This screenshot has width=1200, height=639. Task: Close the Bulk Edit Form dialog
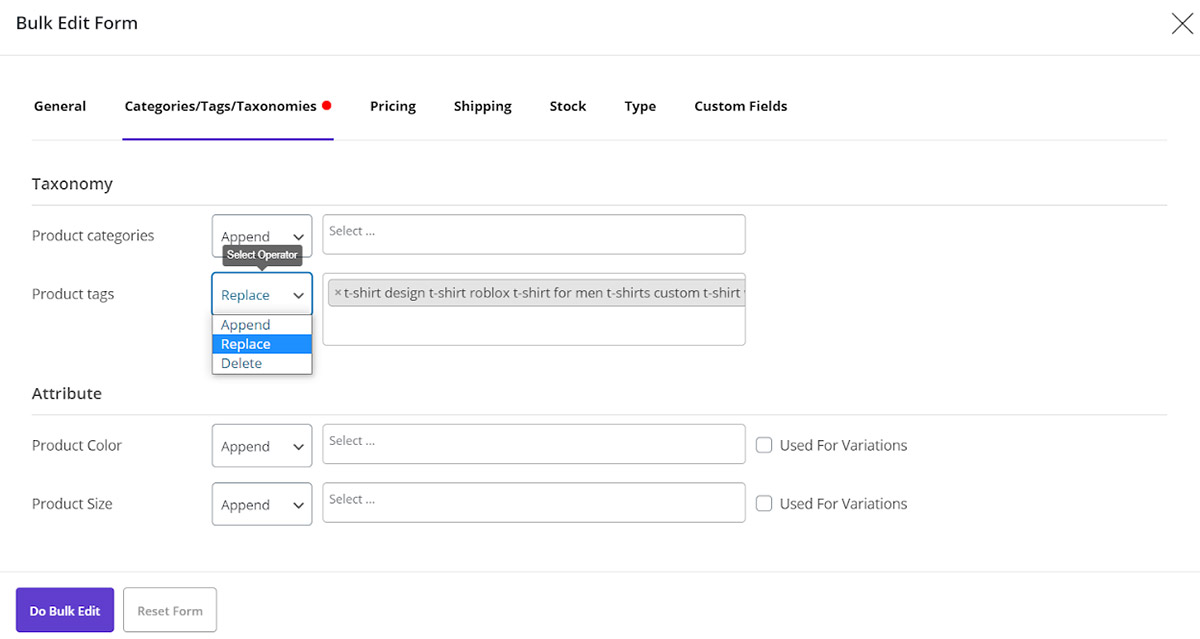click(x=1181, y=24)
